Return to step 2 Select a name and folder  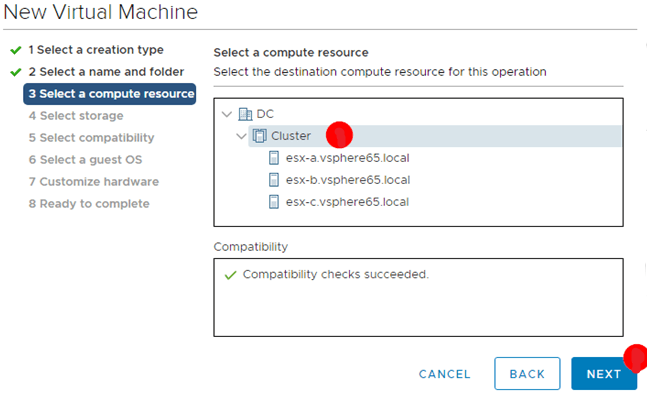106,72
